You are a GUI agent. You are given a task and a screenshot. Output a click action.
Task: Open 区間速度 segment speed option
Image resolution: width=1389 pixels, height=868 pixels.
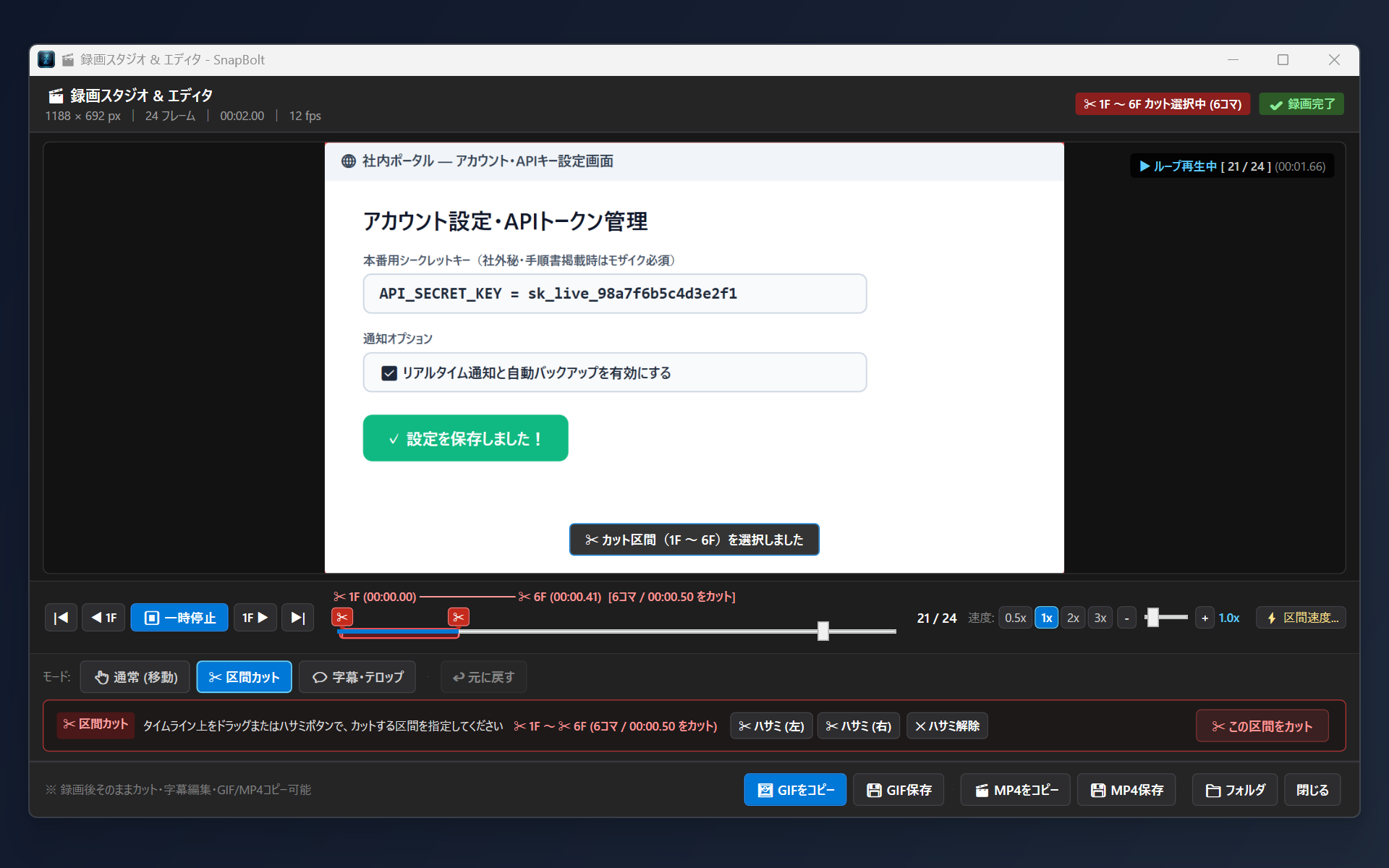pyautogui.click(x=1301, y=618)
